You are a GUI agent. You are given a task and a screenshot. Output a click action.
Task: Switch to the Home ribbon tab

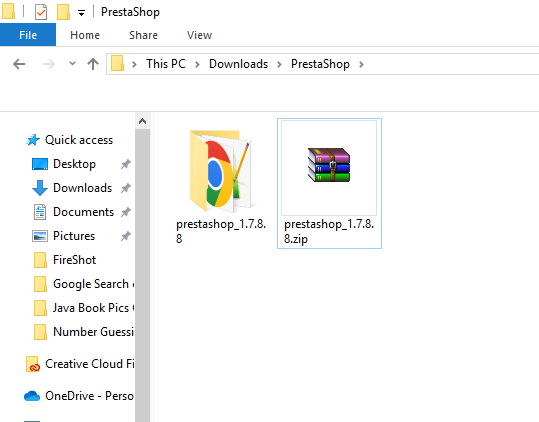(x=85, y=35)
